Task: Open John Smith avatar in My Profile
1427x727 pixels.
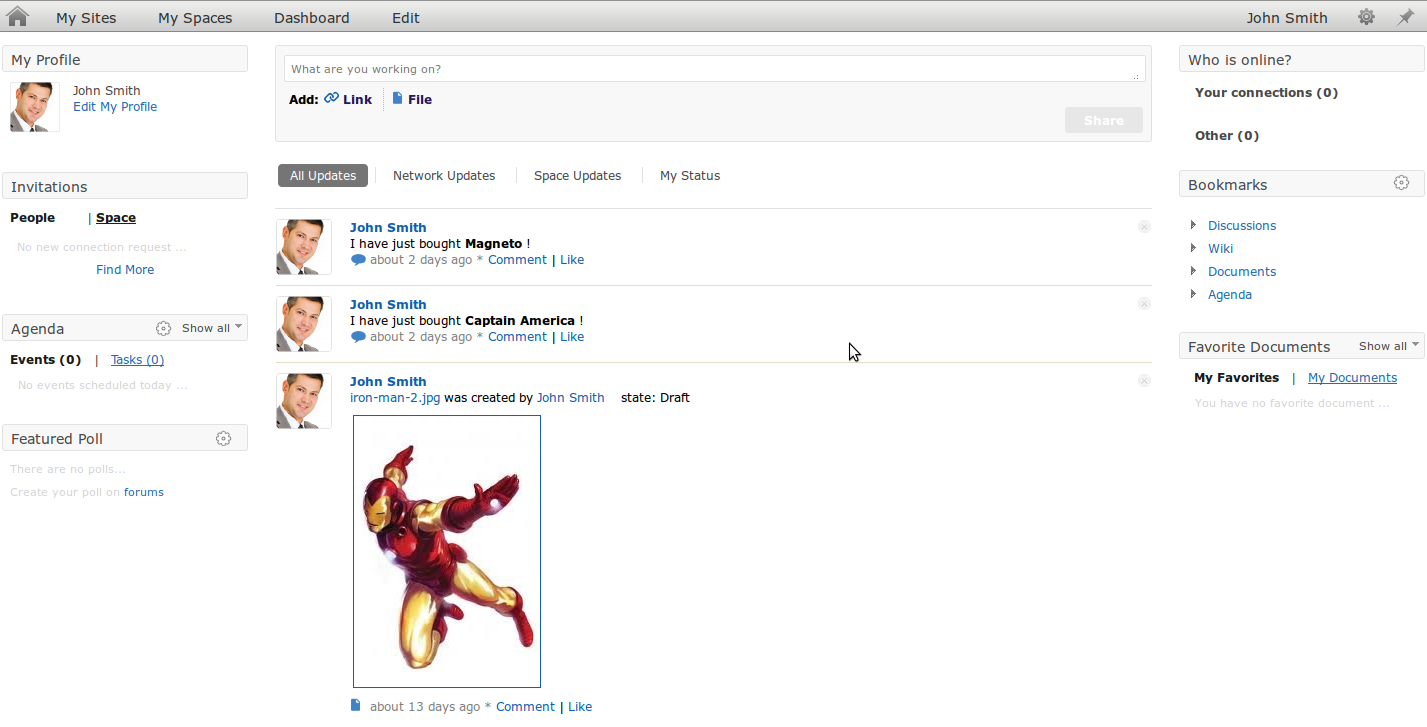Action: click(x=35, y=107)
